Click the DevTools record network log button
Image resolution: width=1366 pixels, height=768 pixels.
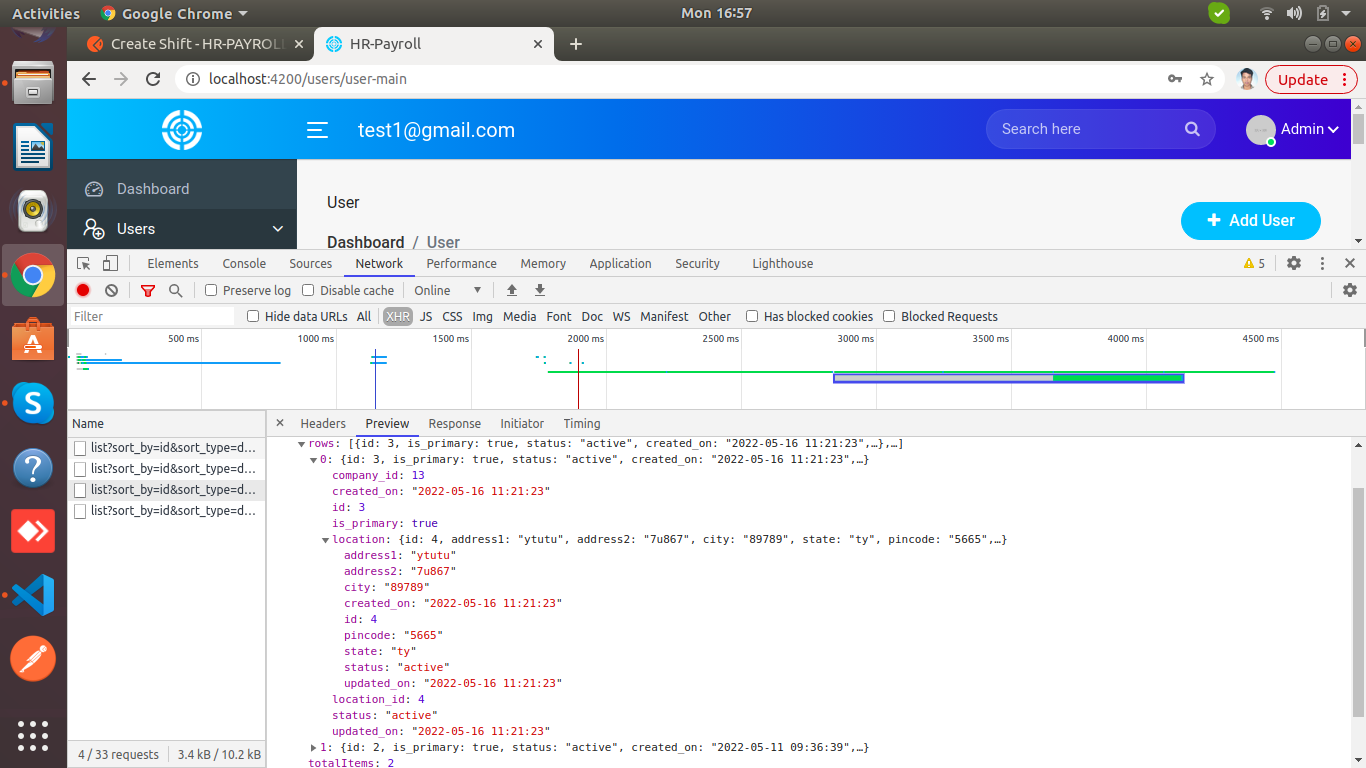83,290
